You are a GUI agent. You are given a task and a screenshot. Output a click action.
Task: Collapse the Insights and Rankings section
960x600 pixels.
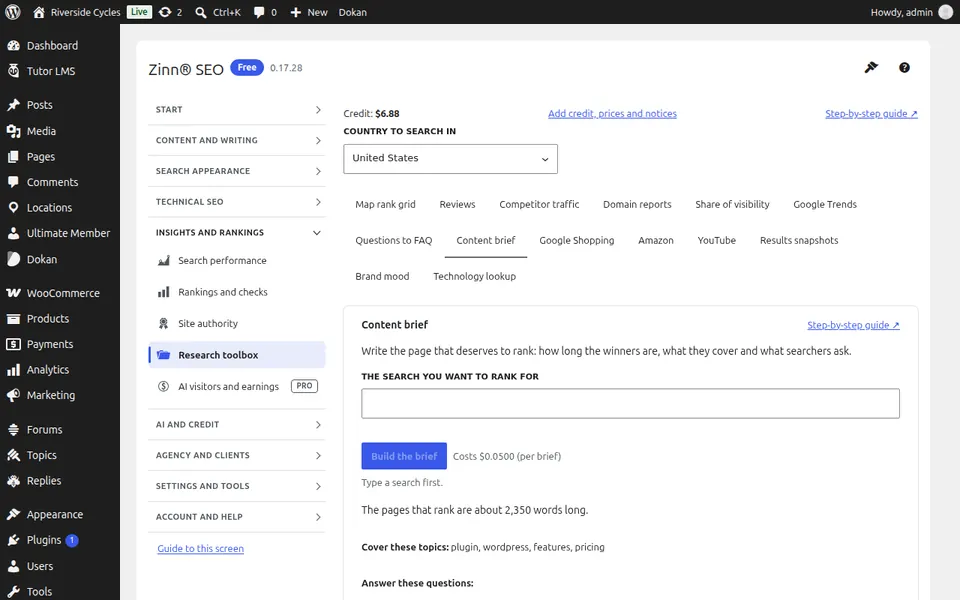pos(237,233)
